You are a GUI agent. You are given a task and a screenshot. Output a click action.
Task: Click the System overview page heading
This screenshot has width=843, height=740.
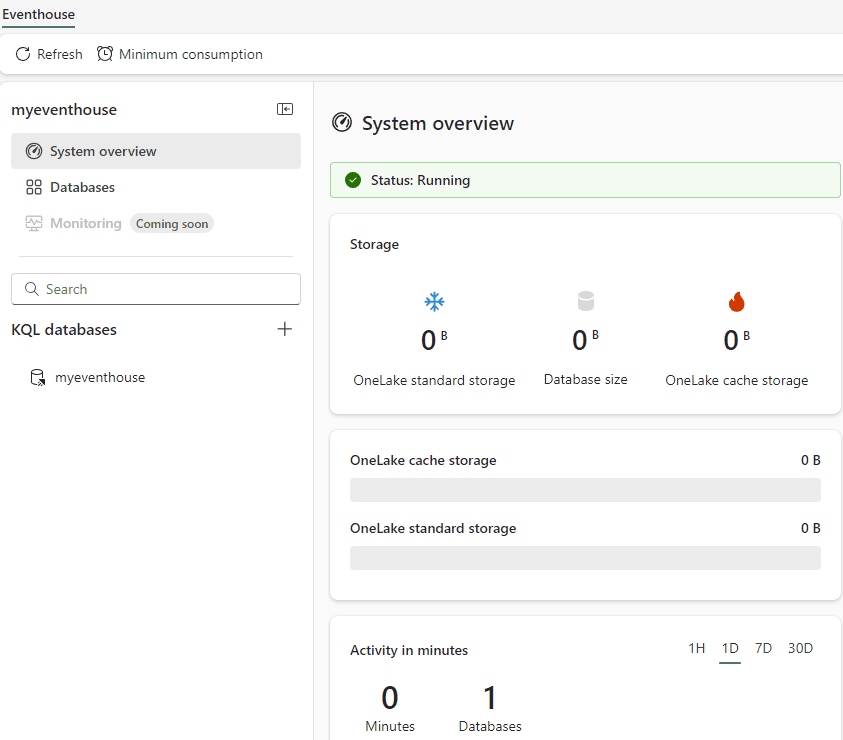point(438,123)
